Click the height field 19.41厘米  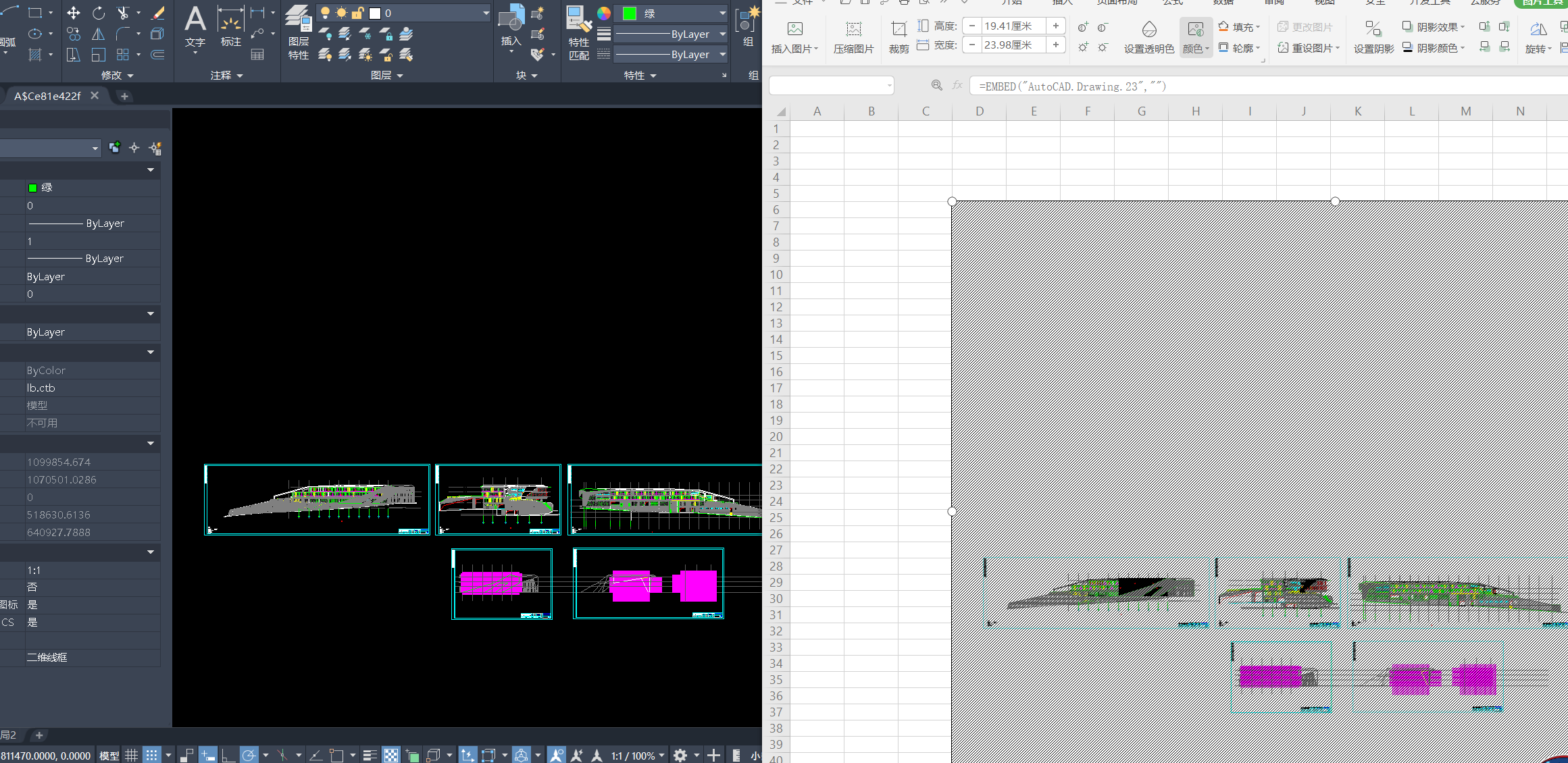(1013, 26)
